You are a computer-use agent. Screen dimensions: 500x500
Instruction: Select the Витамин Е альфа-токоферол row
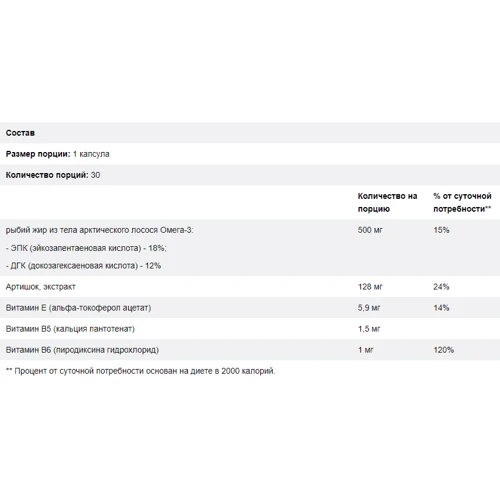[x=250, y=307]
